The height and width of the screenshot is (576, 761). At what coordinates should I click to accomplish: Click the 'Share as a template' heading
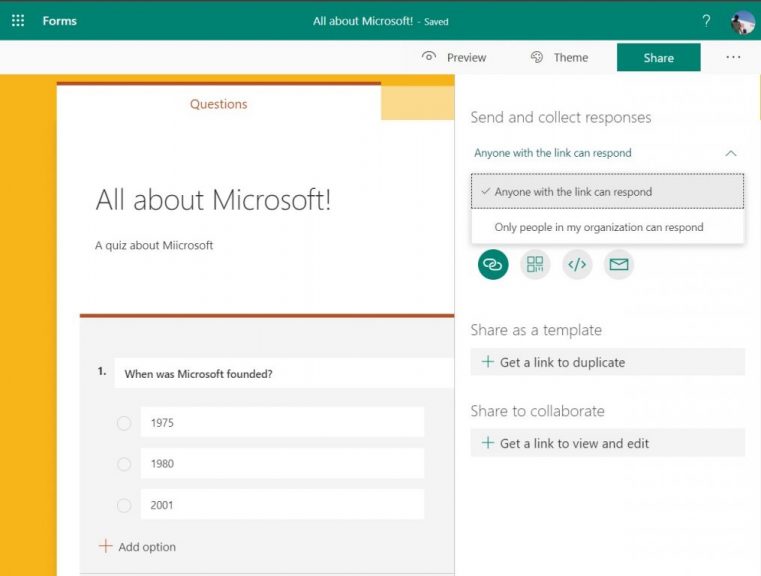coord(536,330)
